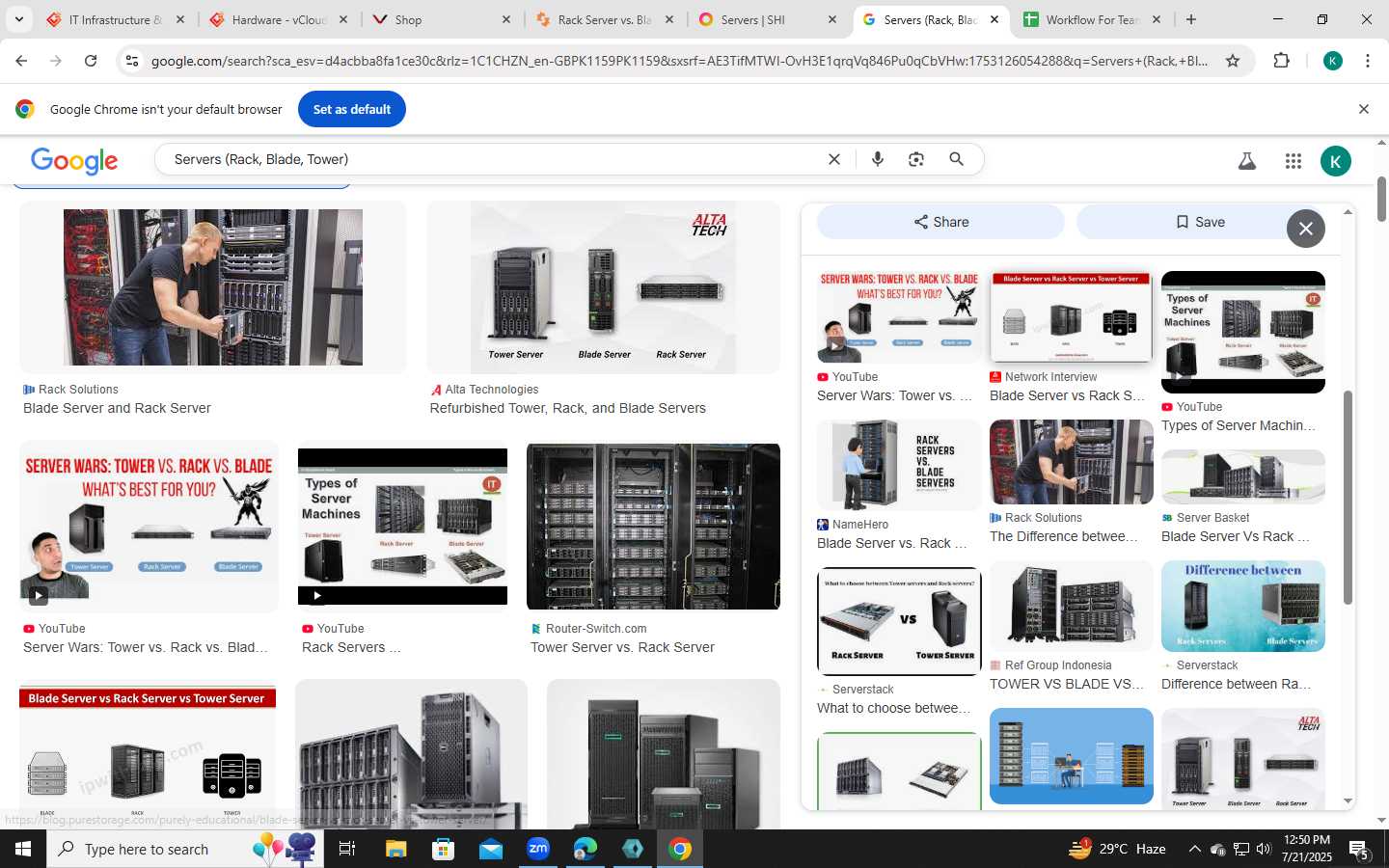Open the Chrome extensions puzzle icon
The width and height of the screenshot is (1389, 868).
(x=1281, y=61)
